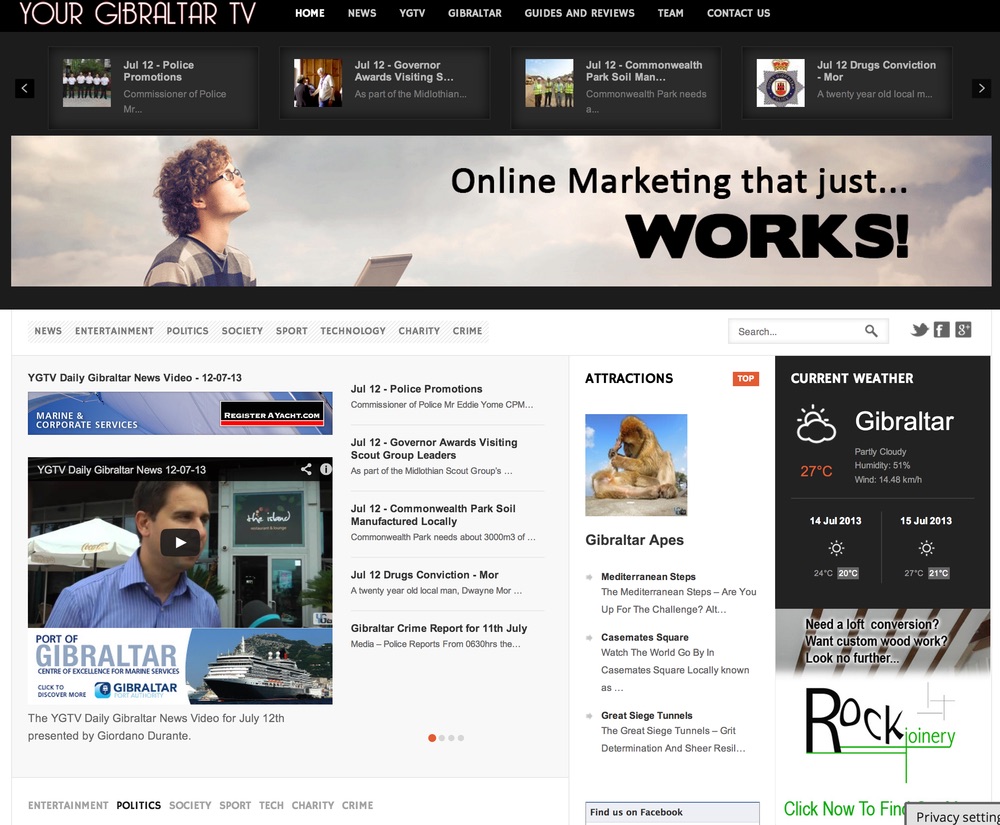The width and height of the screenshot is (1000, 825).
Task: Open Gibraltar Crime Report for 11th July
Action: point(439,629)
